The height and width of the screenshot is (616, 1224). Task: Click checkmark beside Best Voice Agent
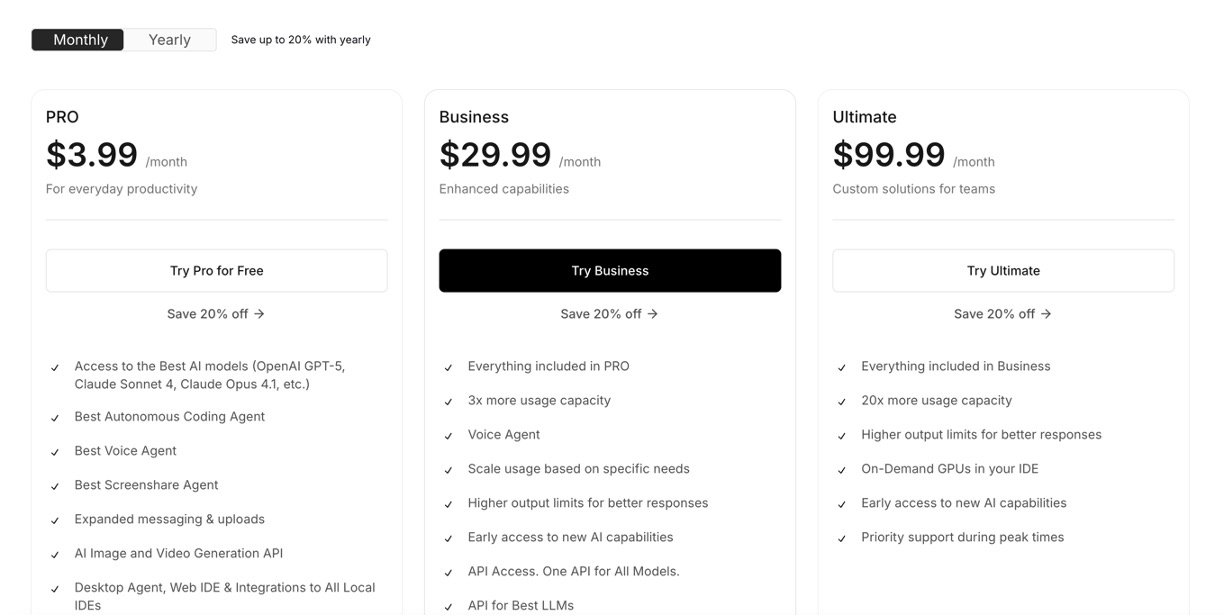click(x=55, y=452)
